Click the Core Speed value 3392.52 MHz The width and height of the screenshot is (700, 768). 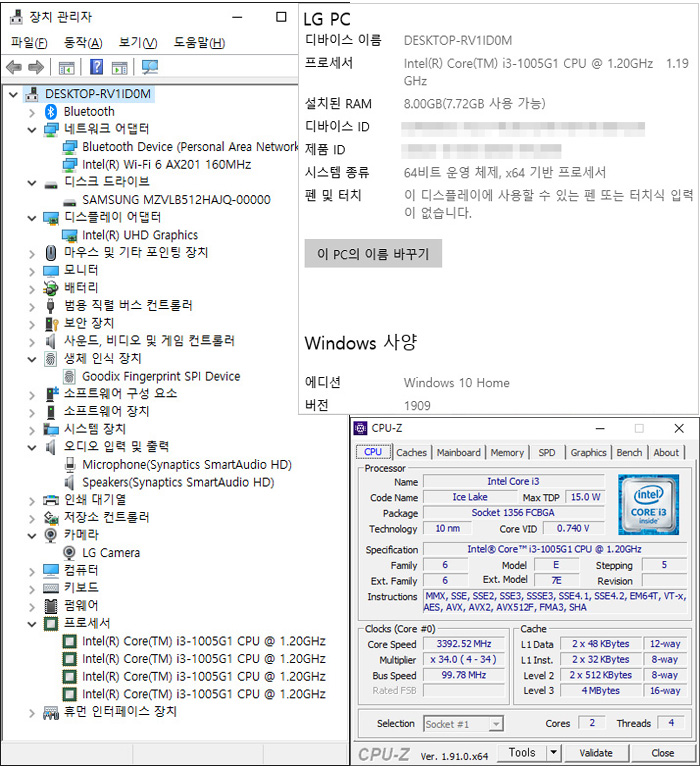pos(464,644)
